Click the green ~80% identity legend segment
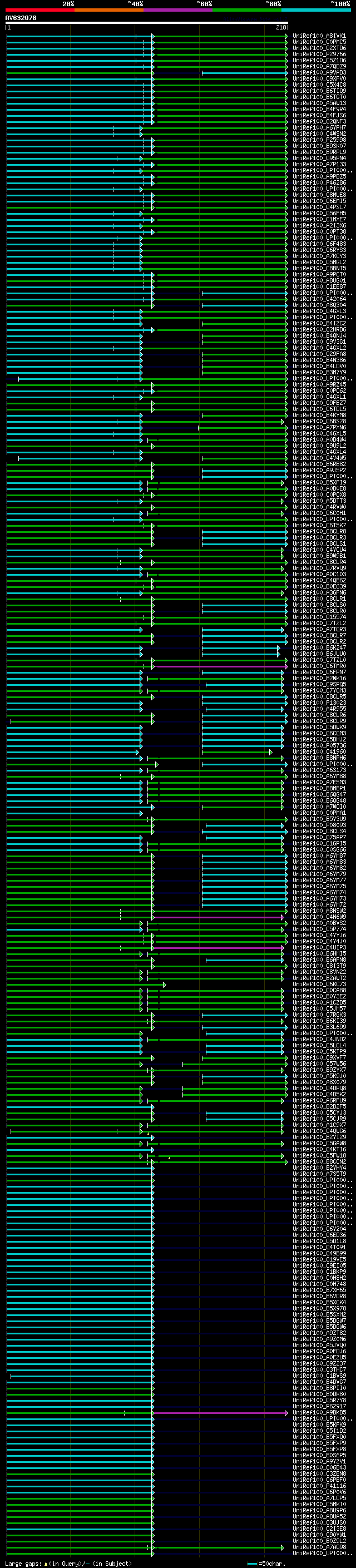This screenshot has width=356, height=1568. 247,10
